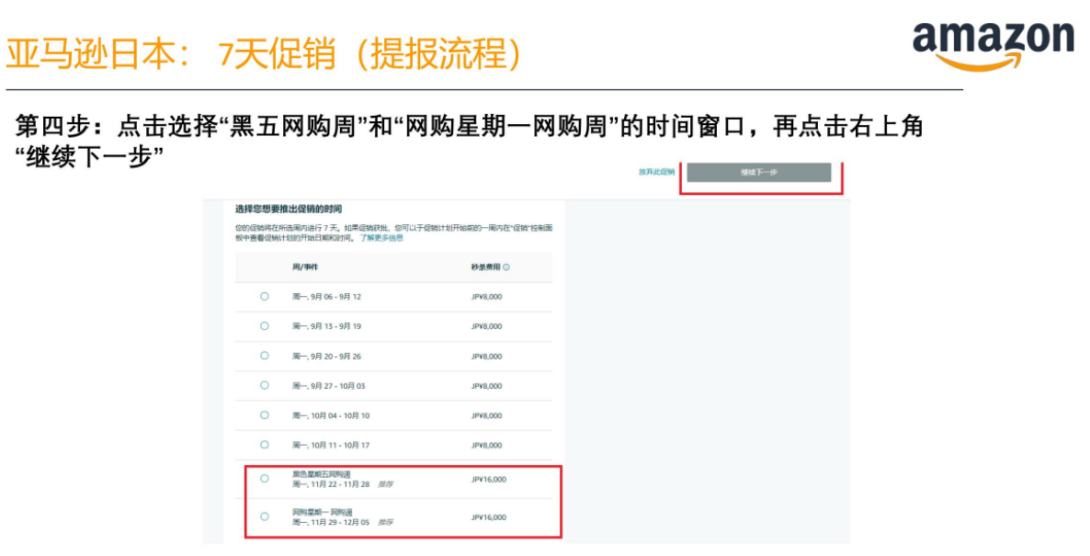The image size is (1090, 556).
Task: Click the text 周一, 9月 06 - 9月 12
Action: (x=327, y=297)
